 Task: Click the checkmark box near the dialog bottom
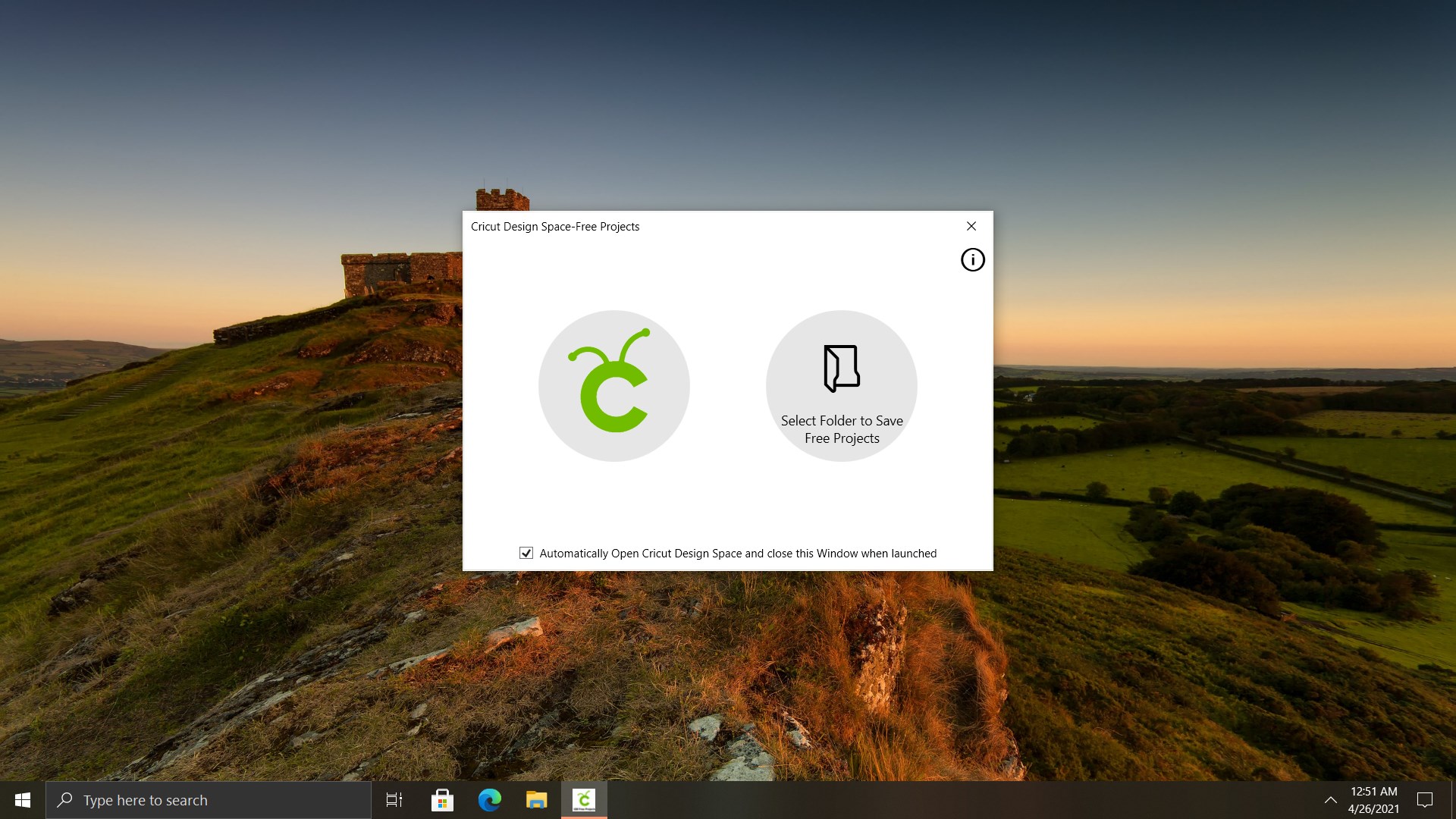(526, 553)
